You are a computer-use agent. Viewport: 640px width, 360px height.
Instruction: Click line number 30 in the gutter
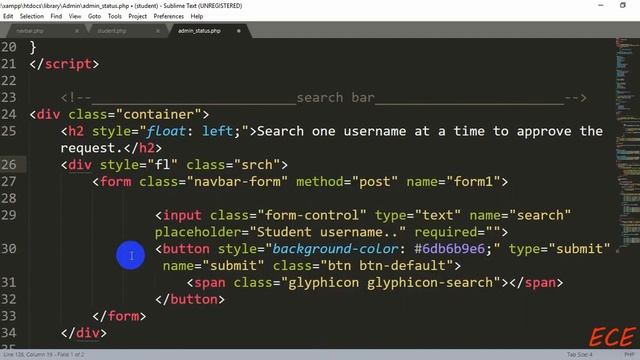9,249
